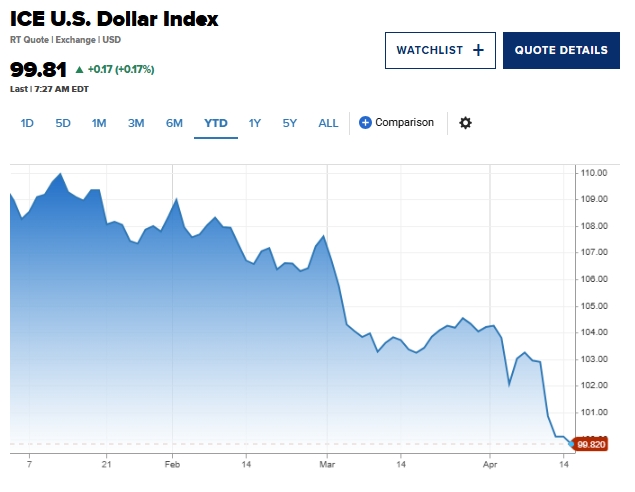Click the blue plus Comparison icon
Image resolution: width=635 pixels, height=492 pixels.
click(365, 123)
